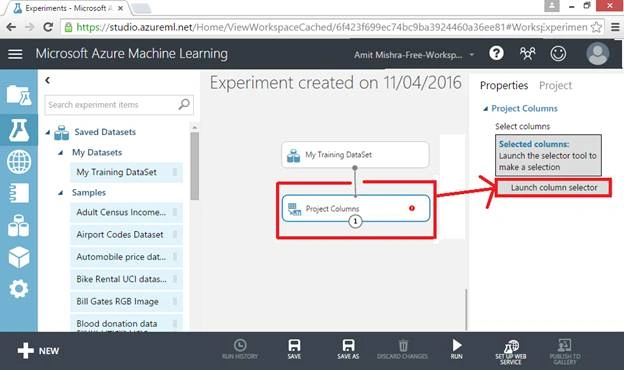Click Discard Changes trash icon
Viewport: 624px width, 370px height.
pos(402,349)
